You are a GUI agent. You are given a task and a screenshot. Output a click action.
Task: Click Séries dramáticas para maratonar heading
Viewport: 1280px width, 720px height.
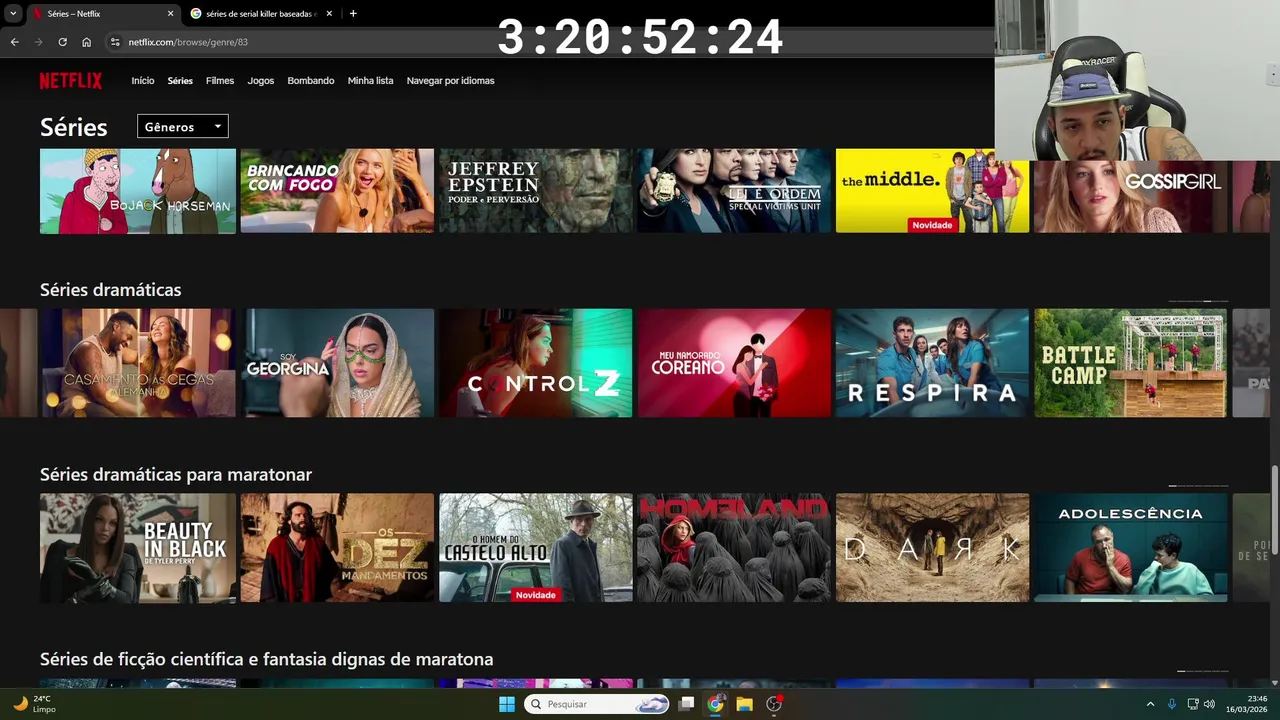[176, 475]
